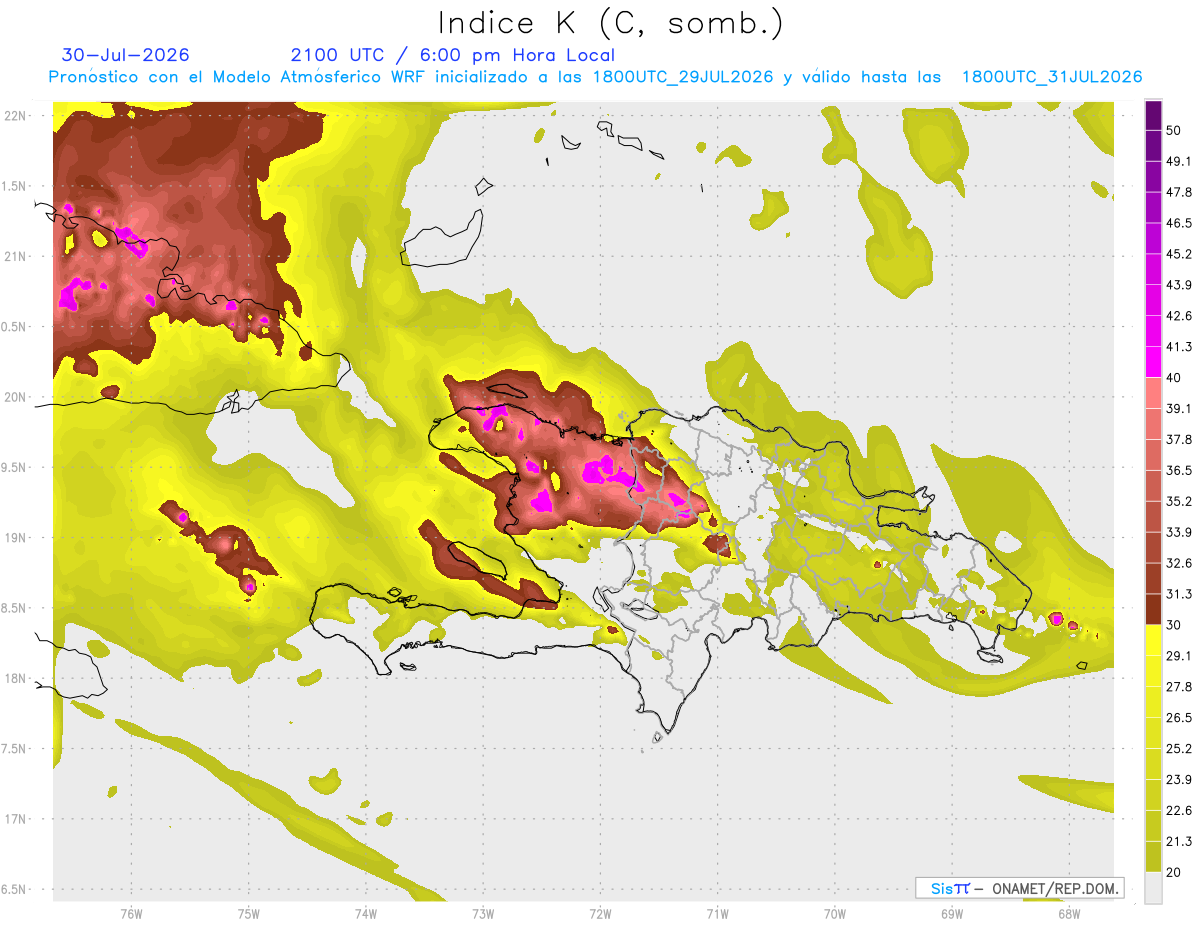Click the colorbar value 31.3
The image size is (1200, 927).
click(x=1179, y=594)
